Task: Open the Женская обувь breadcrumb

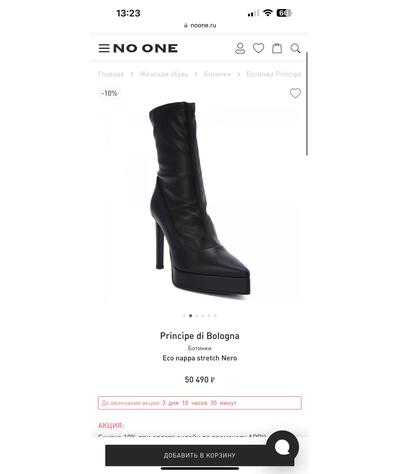Action: [164, 74]
